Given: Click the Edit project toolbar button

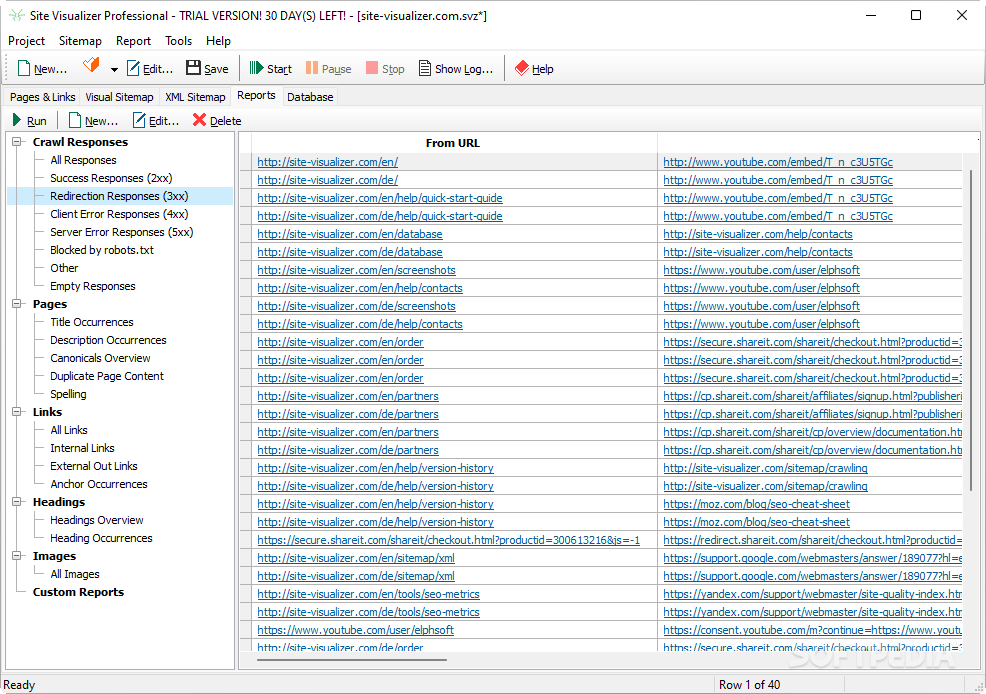Looking at the screenshot, I should 150,69.
